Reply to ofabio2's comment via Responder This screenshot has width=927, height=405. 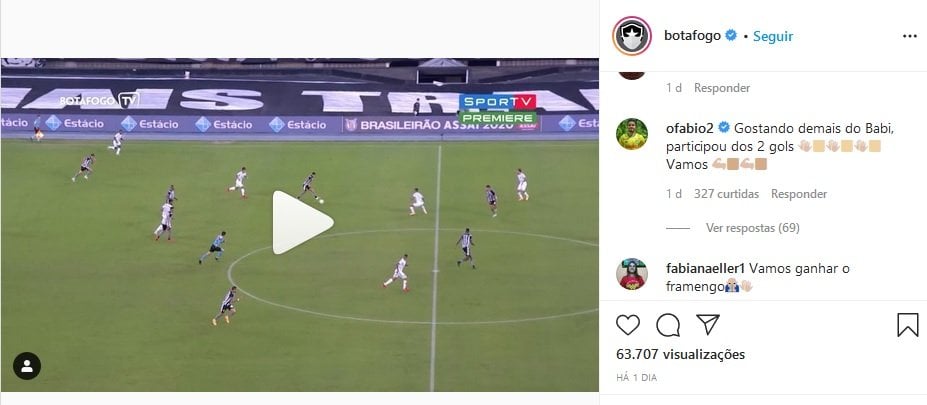pyautogui.click(x=799, y=194)
